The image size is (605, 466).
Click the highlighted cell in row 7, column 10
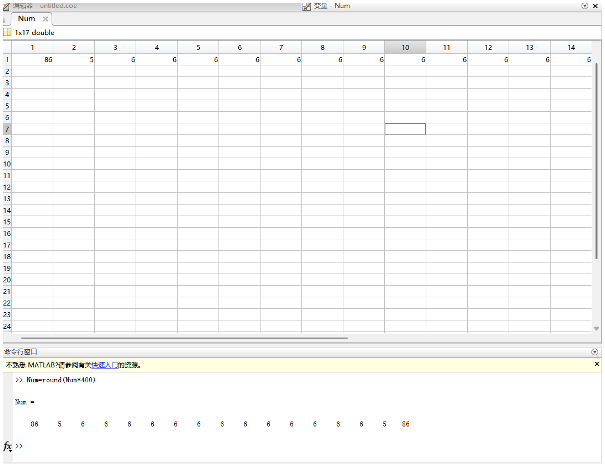(405, 129)
